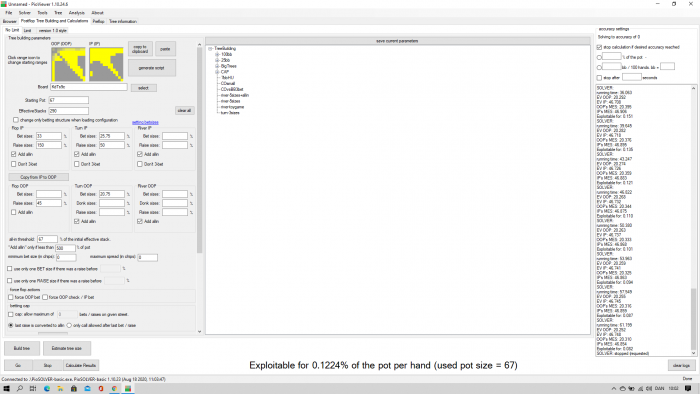This screenshot has height=394, width=700.
Task: Switch to the Tree information tab
Action: pos(123,21)
